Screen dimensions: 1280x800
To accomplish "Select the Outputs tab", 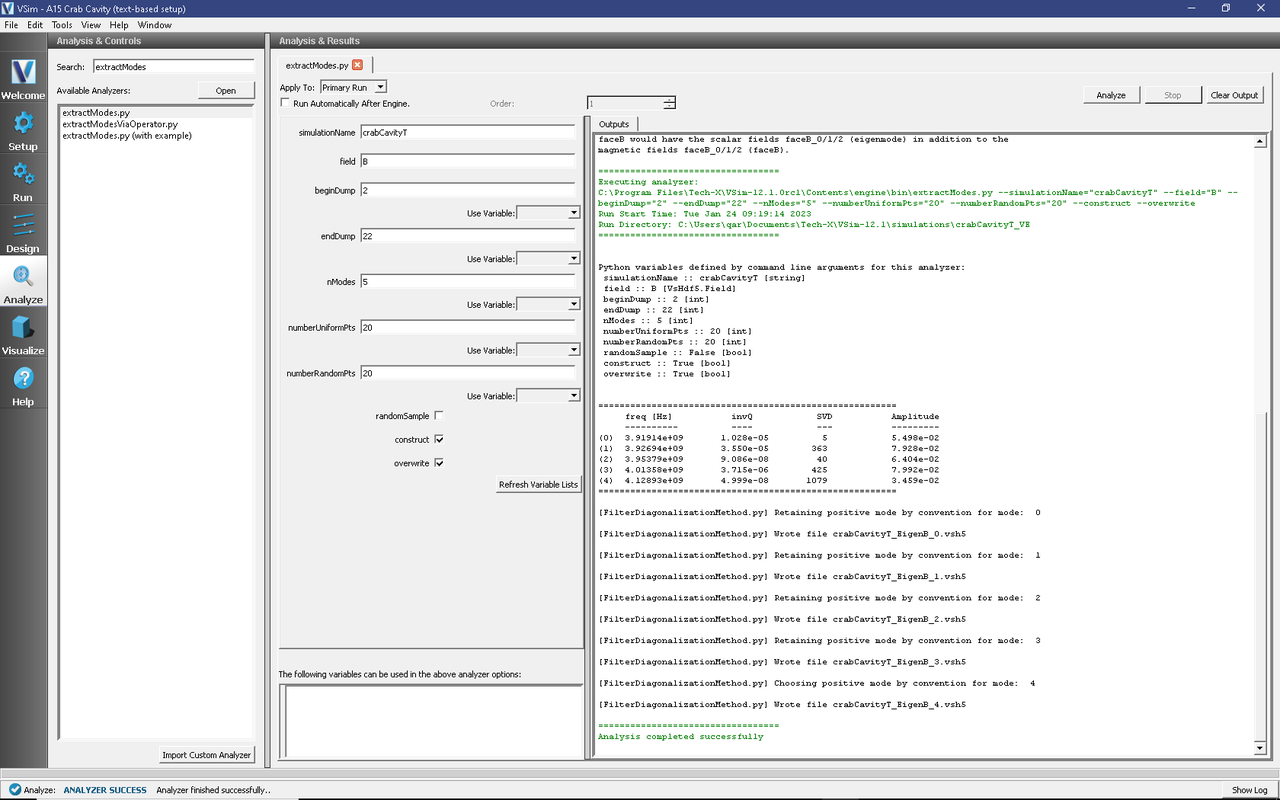I will (x=614, y=124).
